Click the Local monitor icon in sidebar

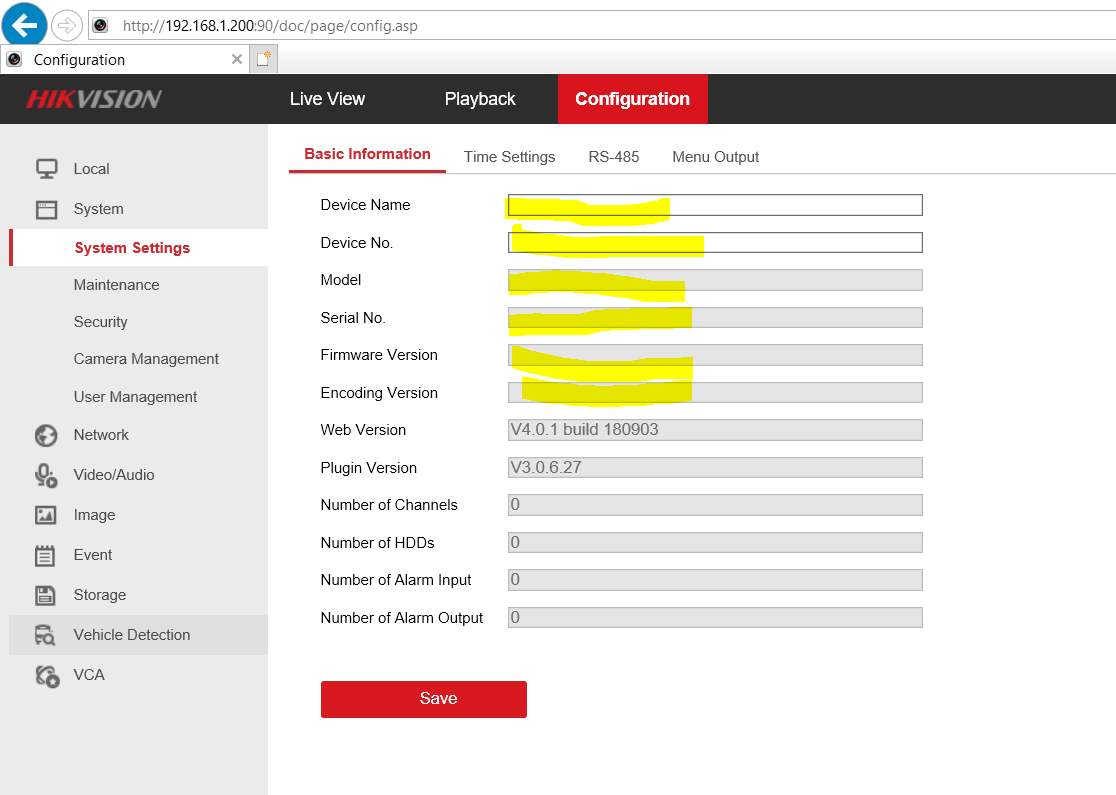click(46, 169)
